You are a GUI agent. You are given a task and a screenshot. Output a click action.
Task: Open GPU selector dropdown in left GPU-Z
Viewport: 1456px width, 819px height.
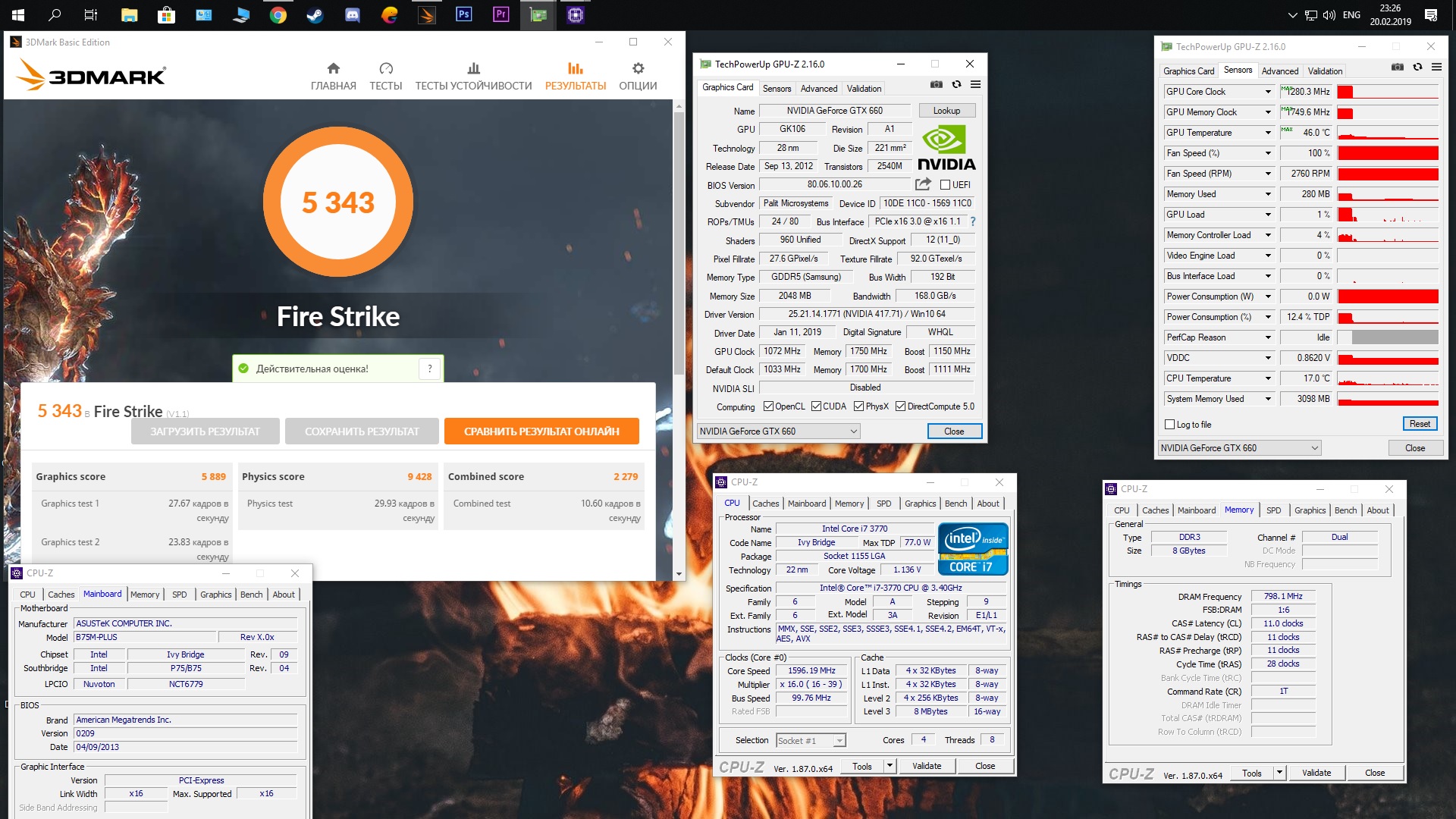click(x=779, y=431)
